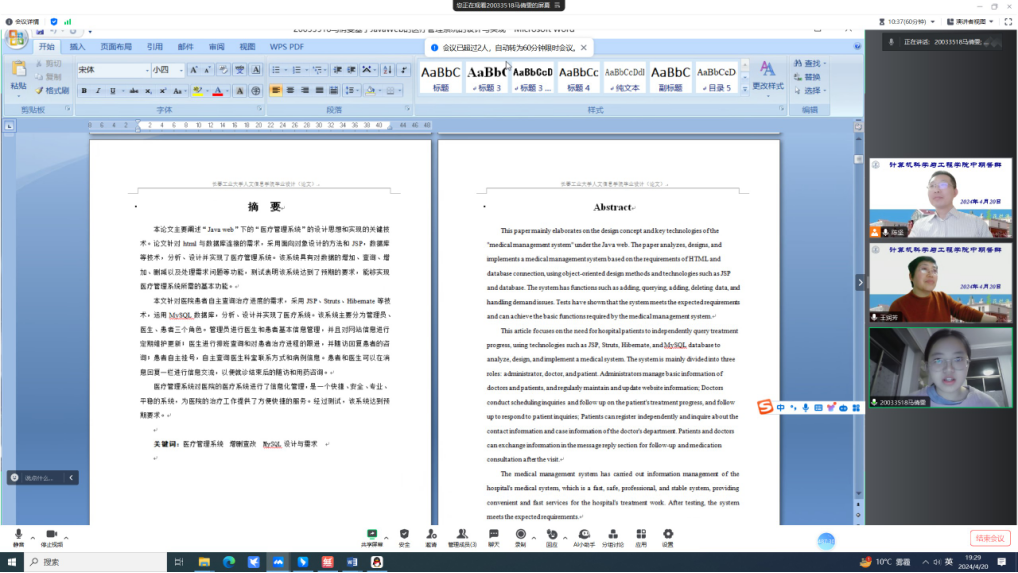Stop video (停止视频) camera toggle
This screenshot has height=573, width=1018.
(x=51, y=538)
